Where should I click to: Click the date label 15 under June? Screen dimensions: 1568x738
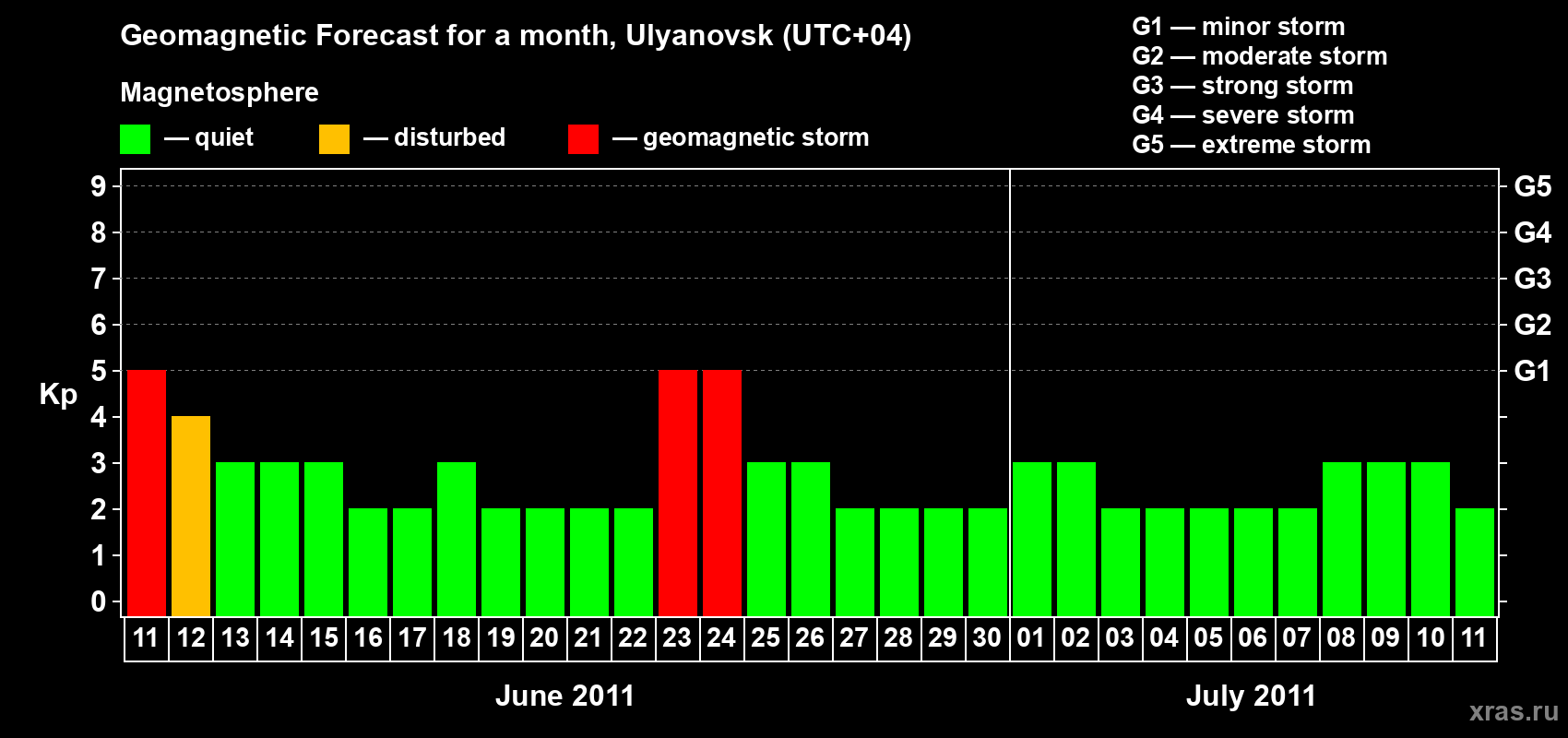(324, 638)
